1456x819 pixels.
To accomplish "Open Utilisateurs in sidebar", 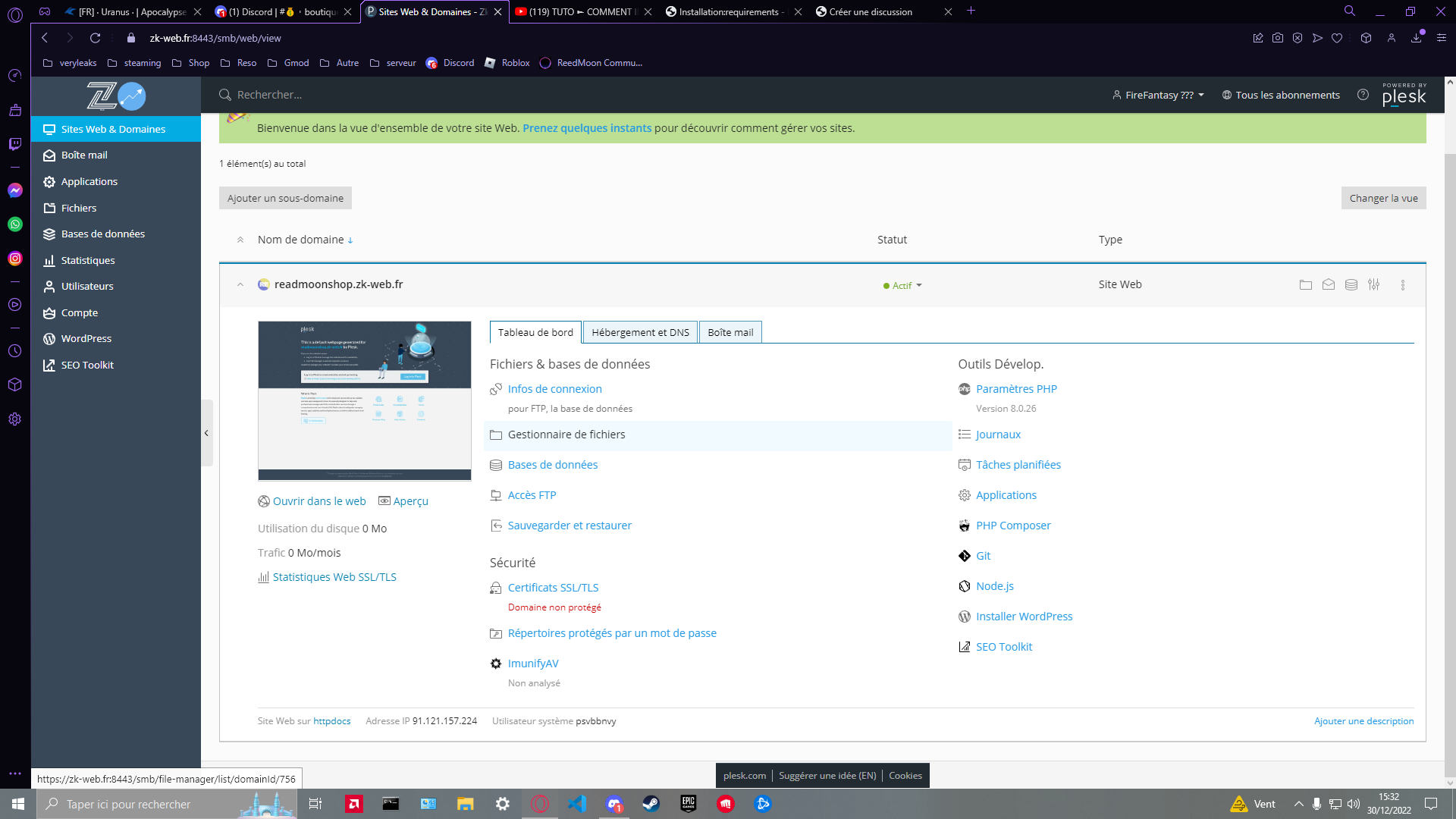I will [x=115, y=286].
